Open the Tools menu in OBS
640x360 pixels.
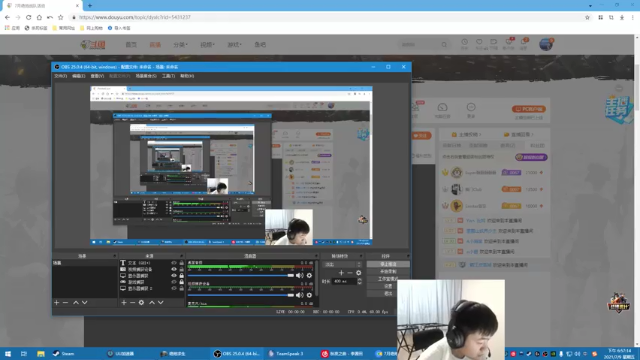[168, 76]
